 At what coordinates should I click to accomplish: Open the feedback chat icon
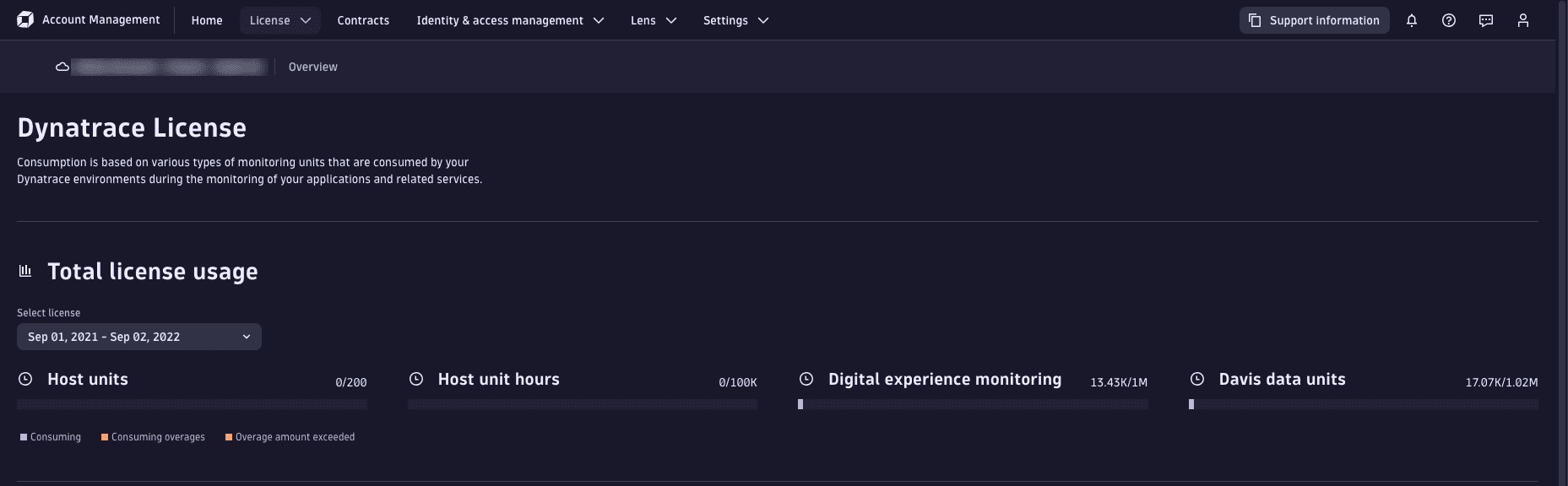1486,20
